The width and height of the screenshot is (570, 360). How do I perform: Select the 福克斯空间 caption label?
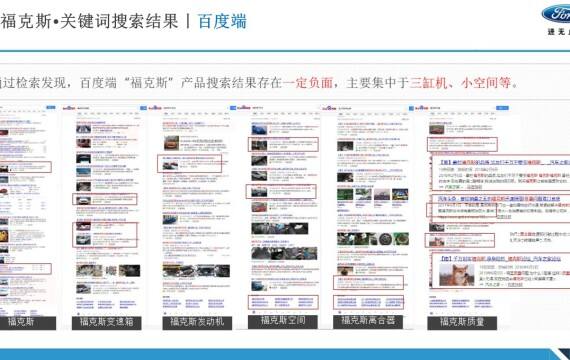[x=283, y=321]
